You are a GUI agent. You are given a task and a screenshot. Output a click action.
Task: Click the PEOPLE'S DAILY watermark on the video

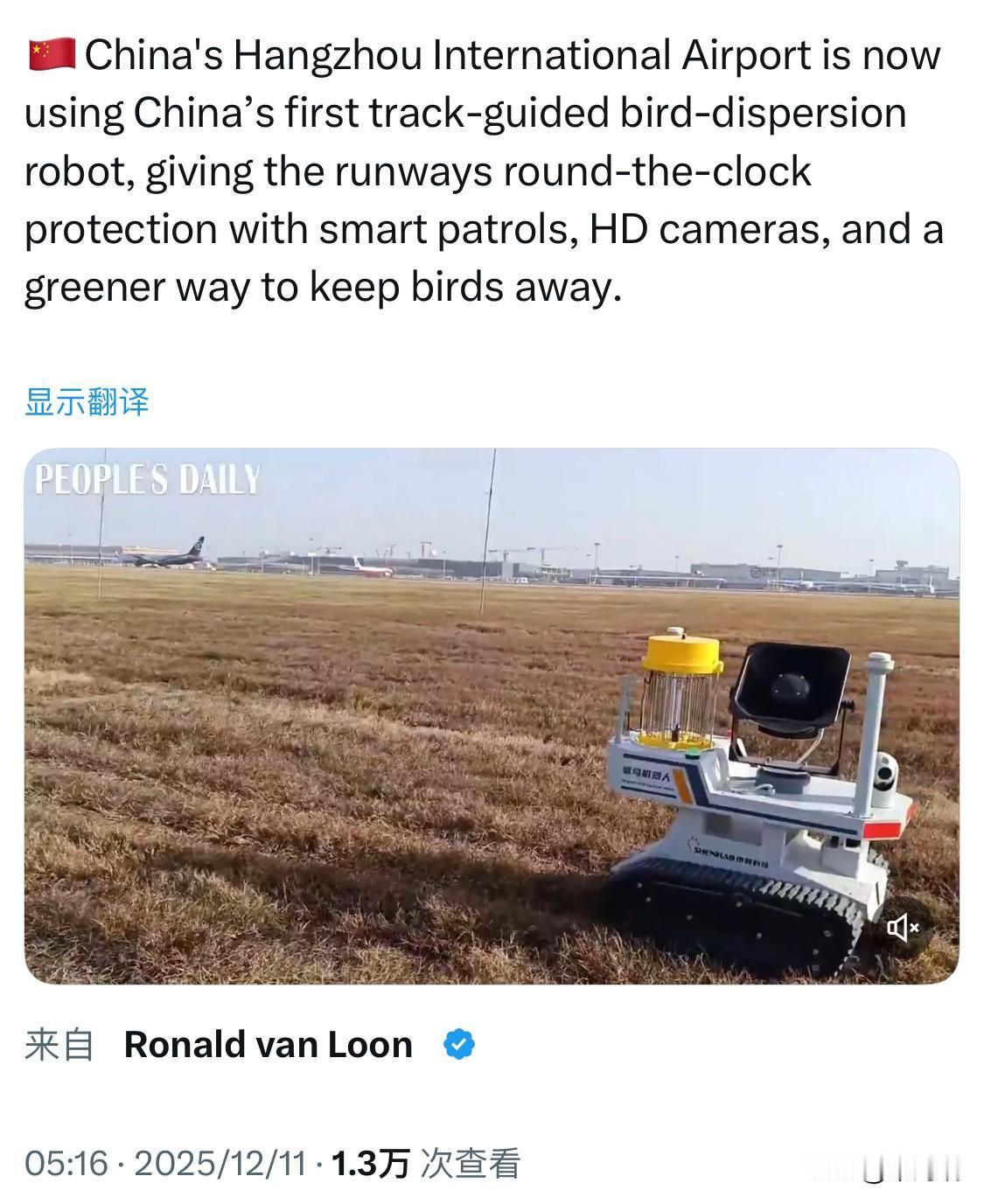point(148,480)
